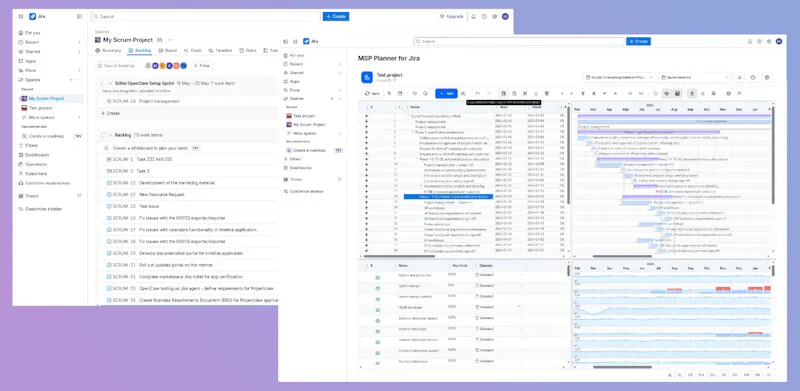Click search field in MSP Planner window header
Image resolution: width=800 pixels, height=391 pixels.
coord(519,41)
